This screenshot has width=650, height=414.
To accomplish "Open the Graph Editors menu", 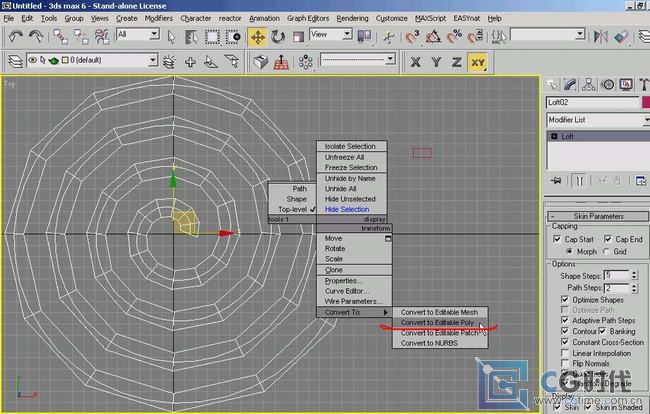I will 308,18.
